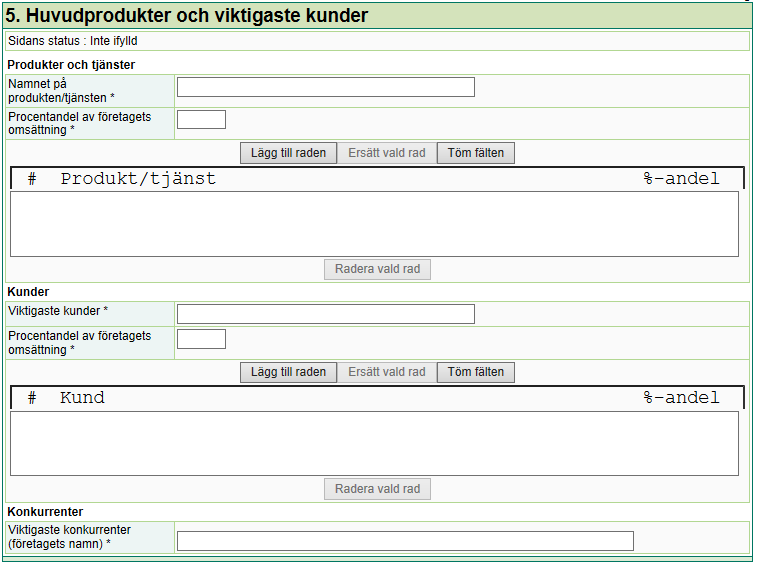This screenshot has width=757, height=566.
Task: Click the 'Produkt/tjänst' column header
Action: (138, 179)
